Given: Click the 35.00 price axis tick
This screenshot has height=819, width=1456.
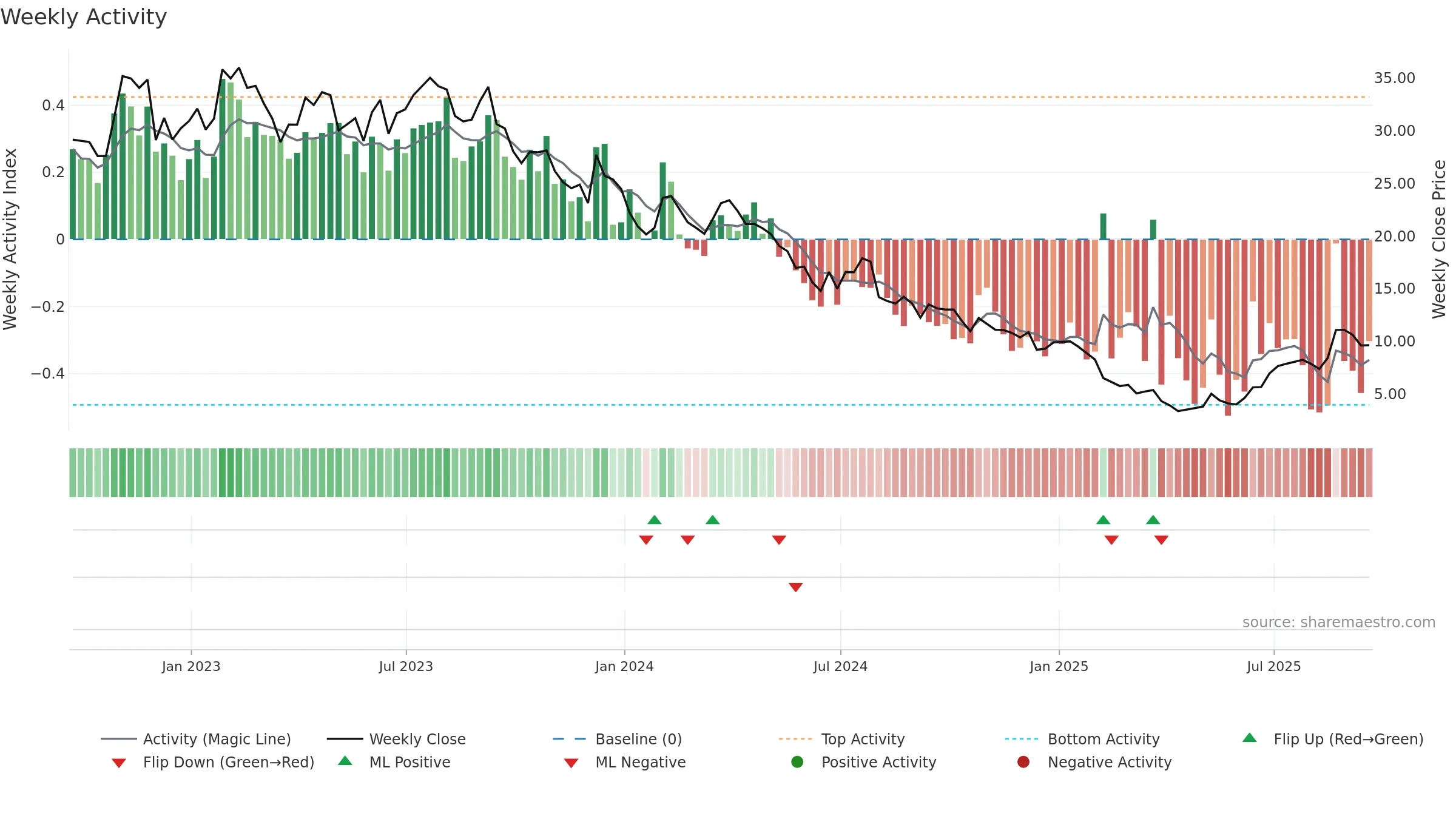Looking at the screenshot, I should click(1395, 78).
